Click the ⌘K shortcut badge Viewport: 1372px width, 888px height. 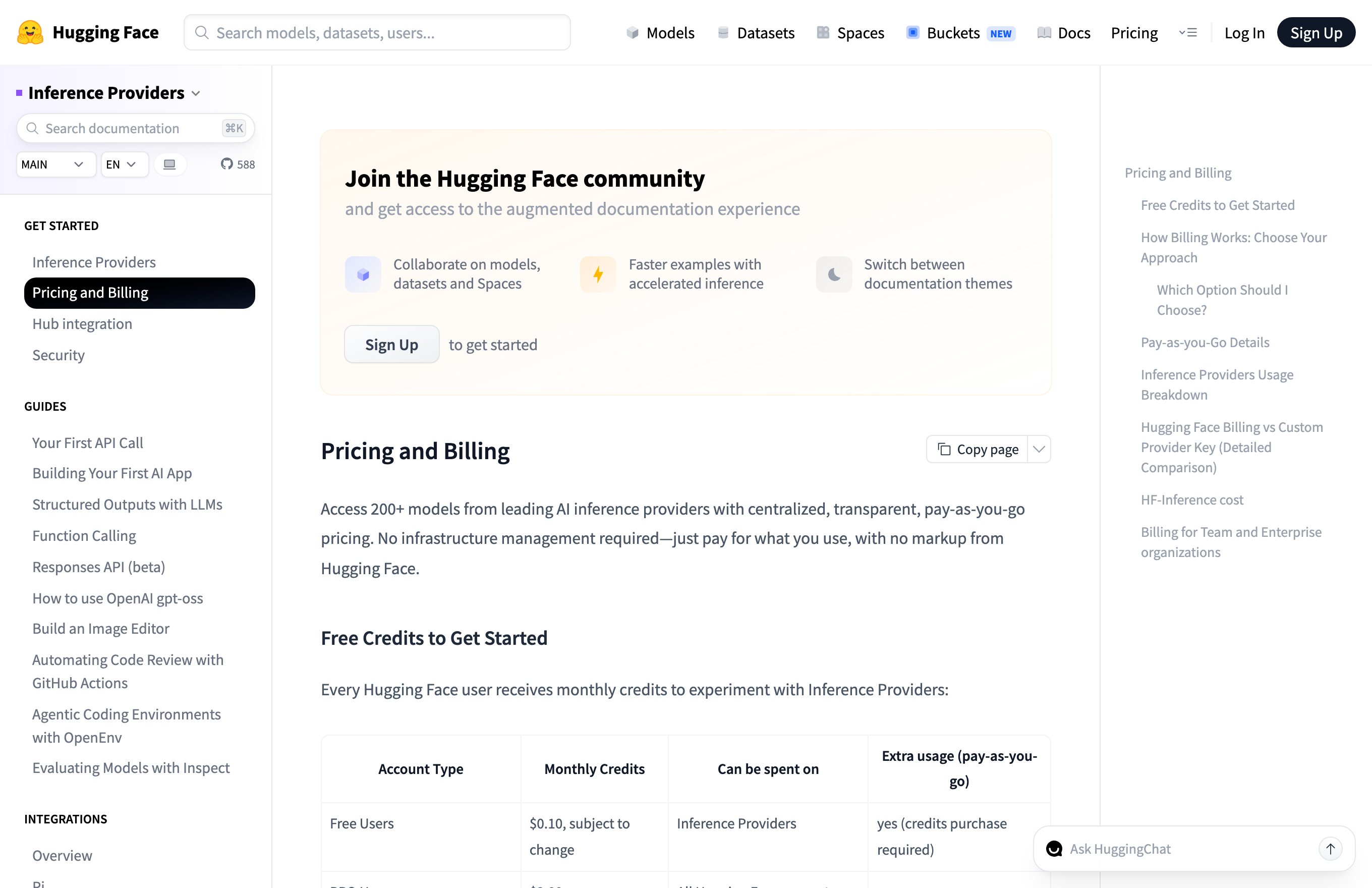pos(234,128)
